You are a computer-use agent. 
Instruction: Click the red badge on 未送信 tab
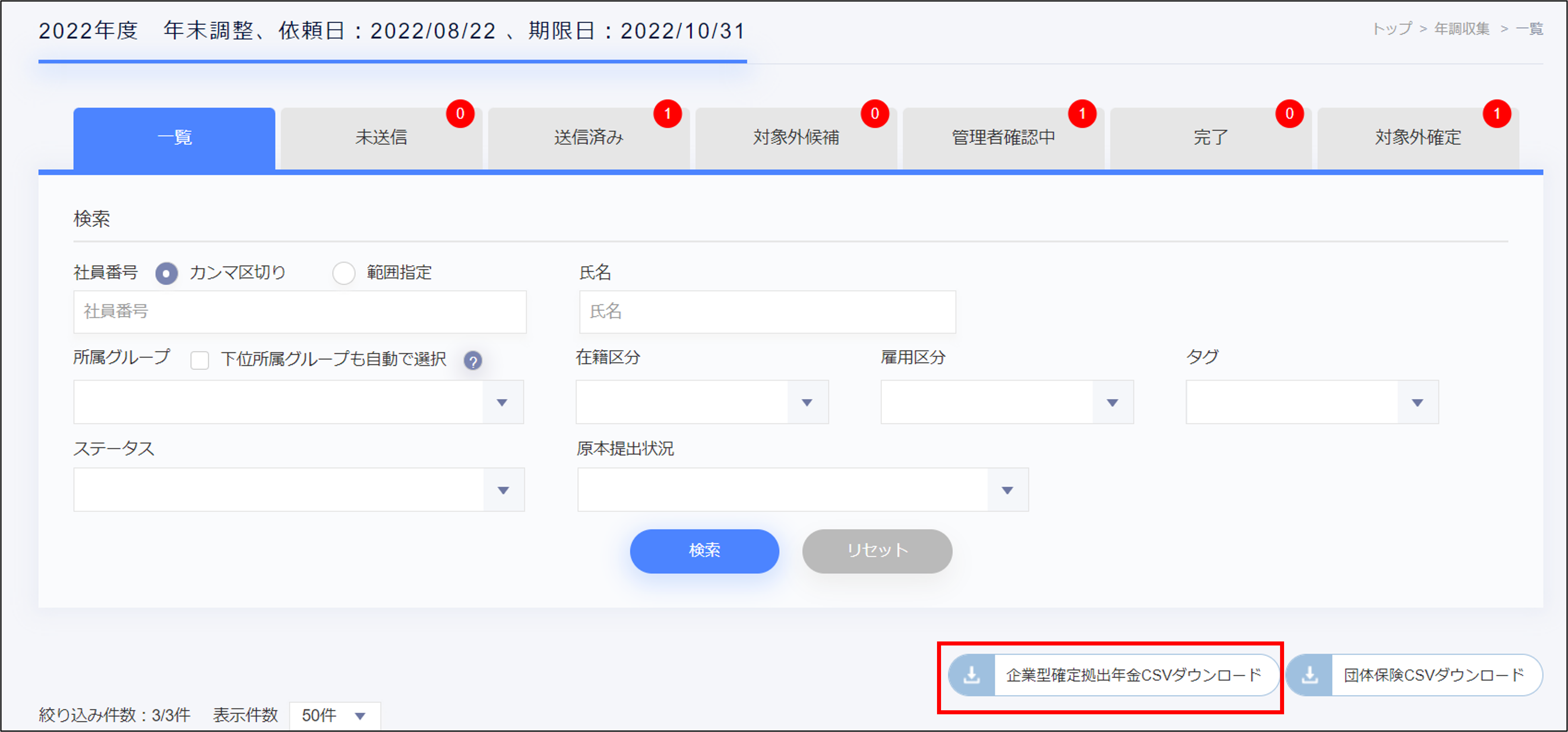[x=460, y=114]
